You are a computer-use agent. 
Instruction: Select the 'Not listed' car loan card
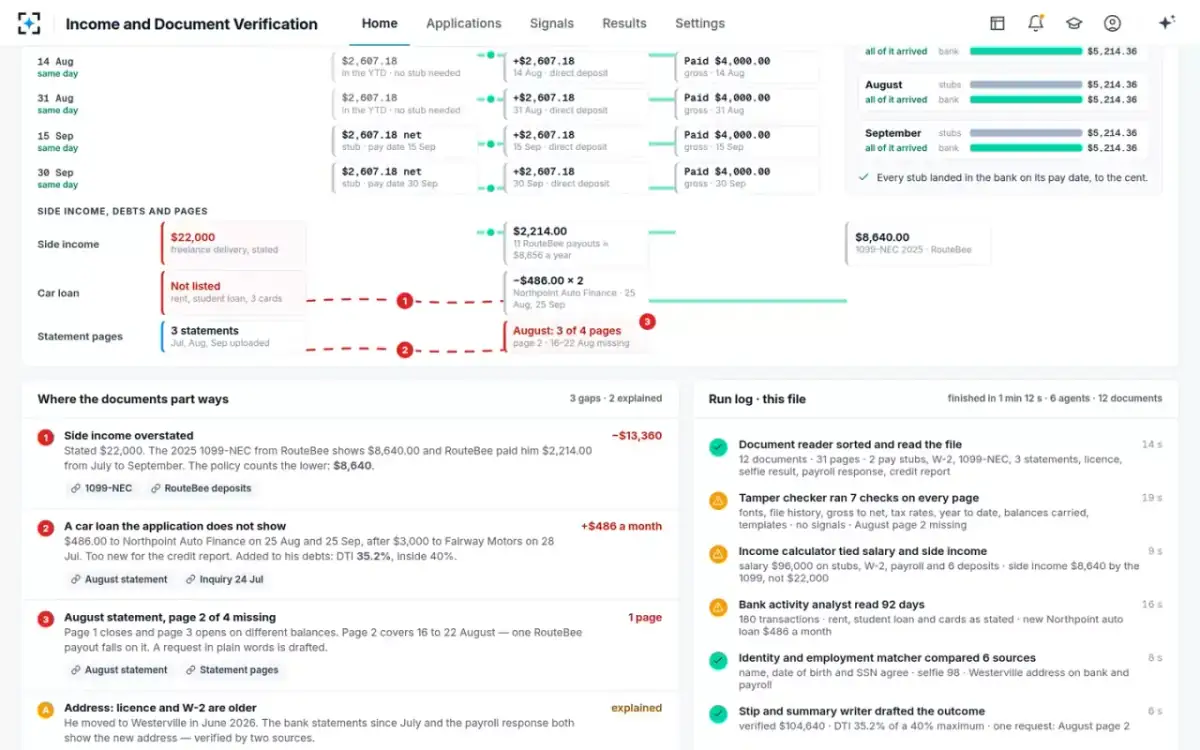234,292
